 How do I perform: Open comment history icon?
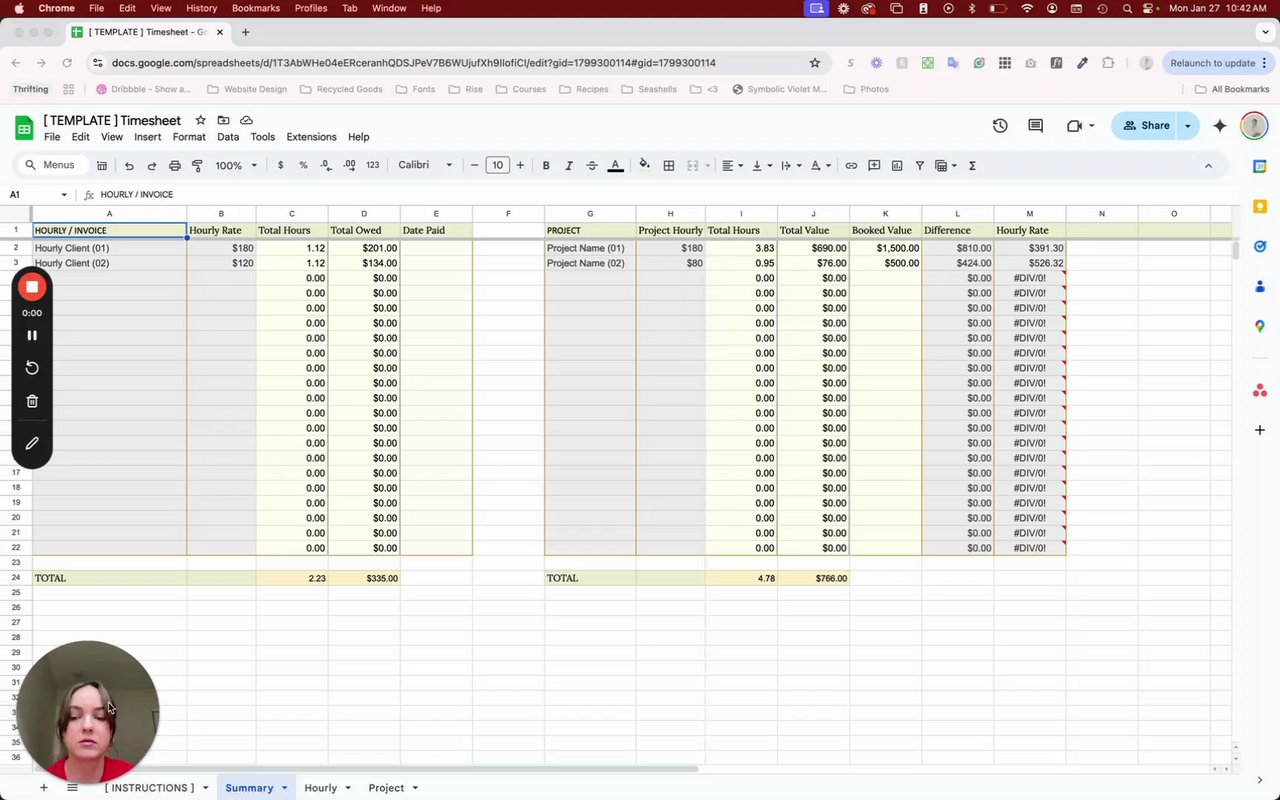[x=1036, y=126]
